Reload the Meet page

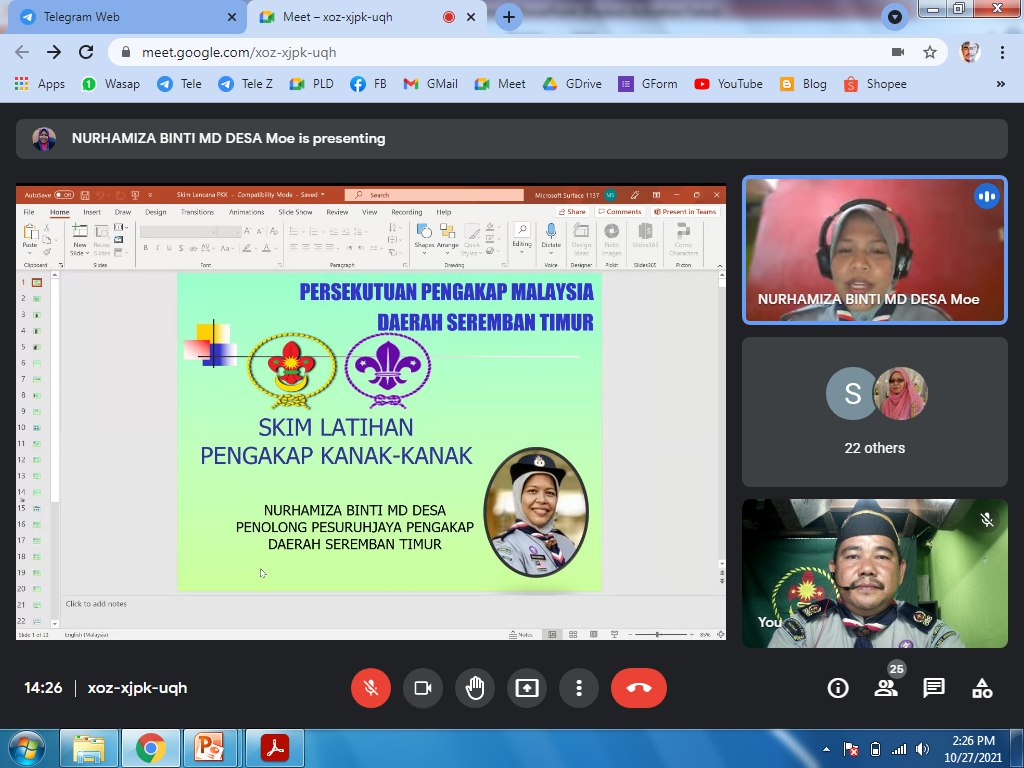point(86,52)
